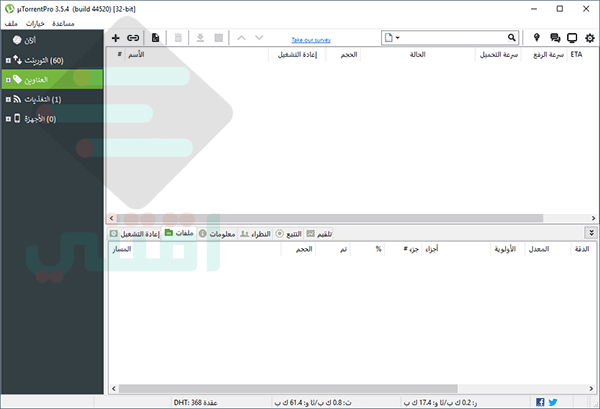Open the ملف menu
This screenshot has width=600, height=409.
[11, 24]
